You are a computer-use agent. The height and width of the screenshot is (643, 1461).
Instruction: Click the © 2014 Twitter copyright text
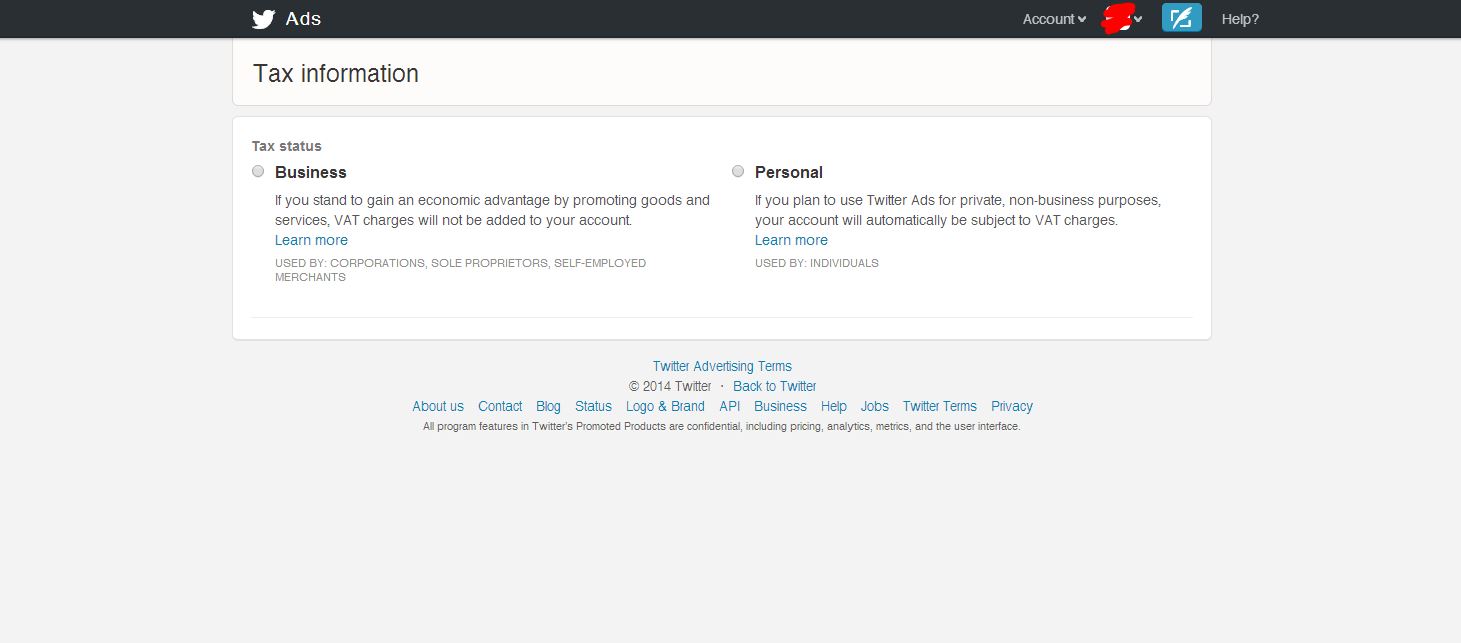pyautogui.click(x=670, y=386)
